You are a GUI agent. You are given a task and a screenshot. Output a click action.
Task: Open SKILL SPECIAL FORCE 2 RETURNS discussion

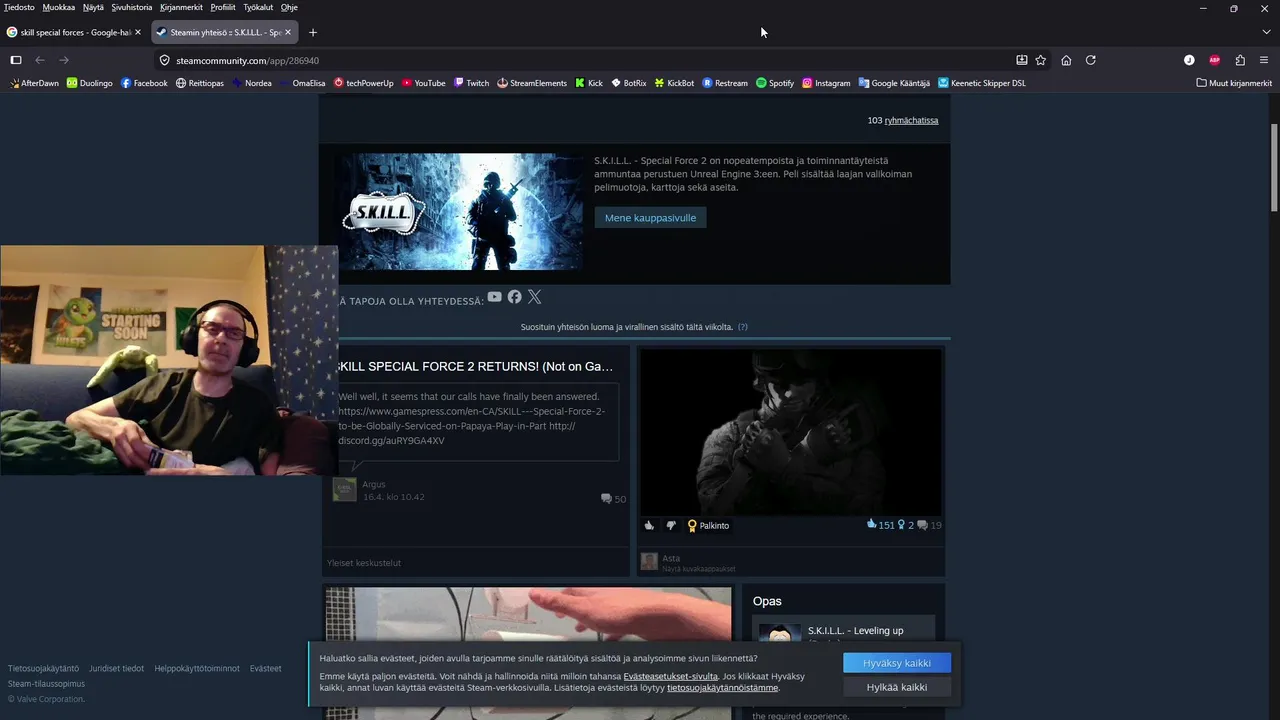(x=475, y=367)
